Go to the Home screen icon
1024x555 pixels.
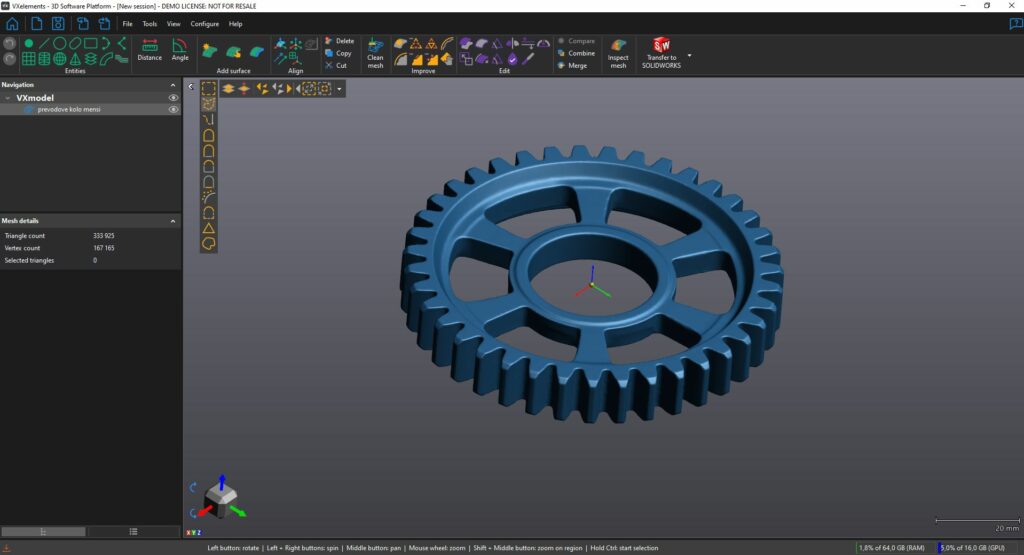coord(12,23)
